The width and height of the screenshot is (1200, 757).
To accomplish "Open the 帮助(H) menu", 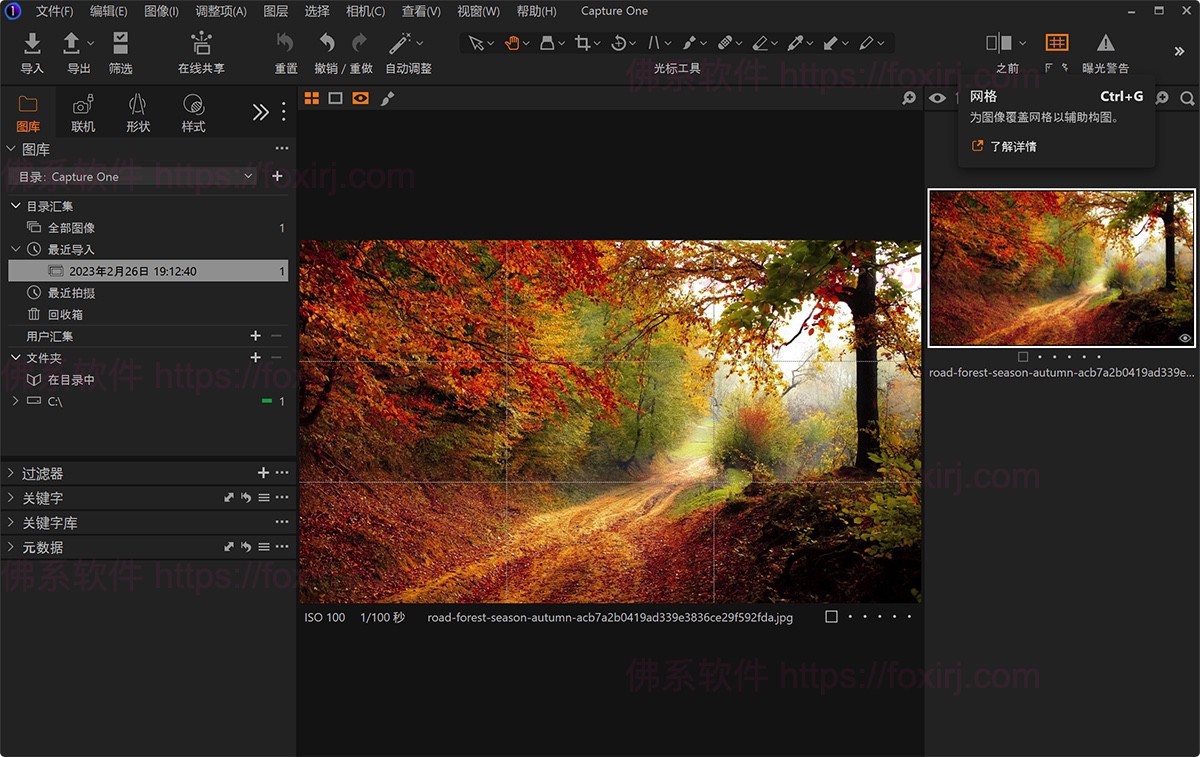I will click(x=536, y=11).
